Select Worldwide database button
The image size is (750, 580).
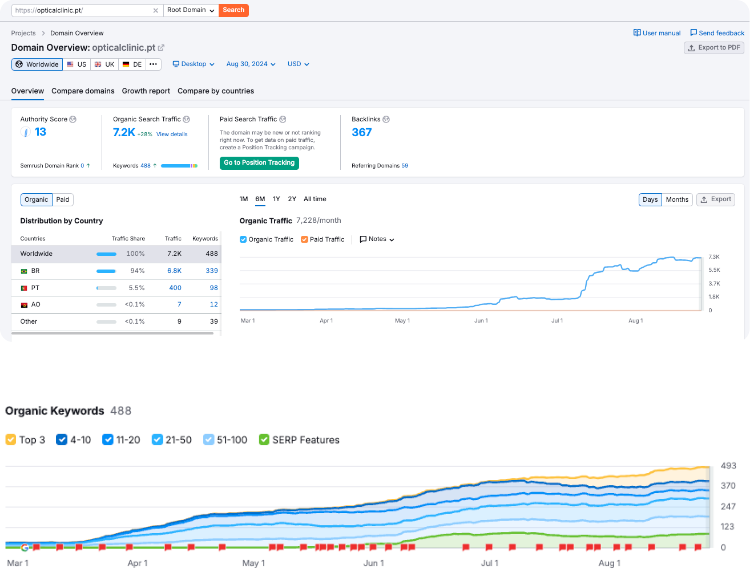[37, 65]
